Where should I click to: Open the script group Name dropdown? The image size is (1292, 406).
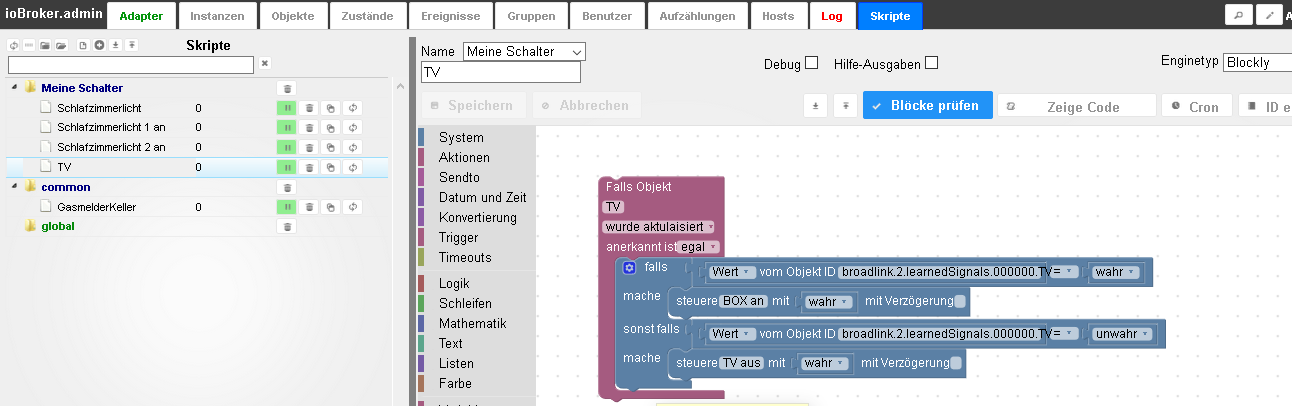coord(524,52)
